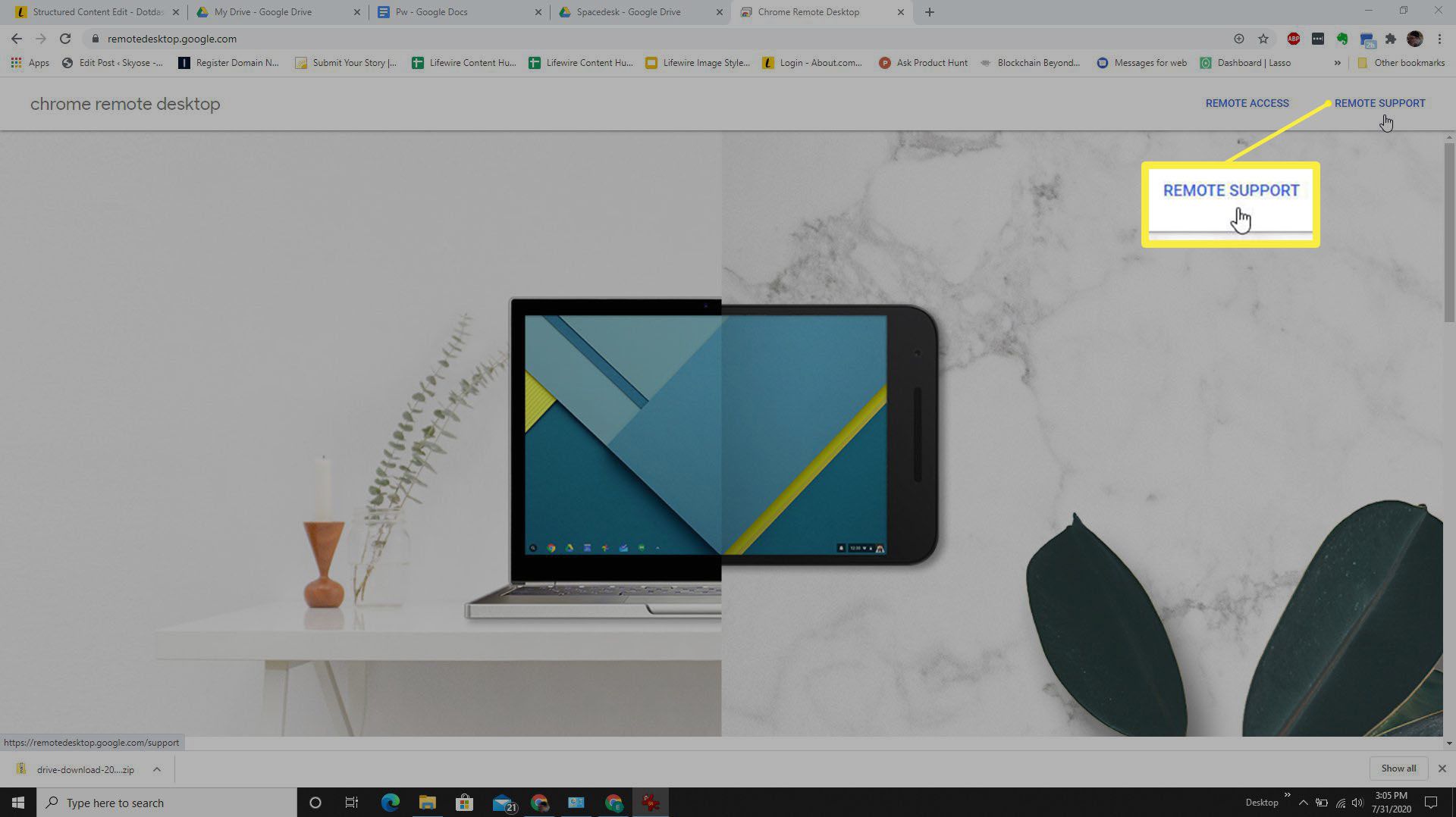Open File Explorer from the taskbar

click(x=427, y=803)
